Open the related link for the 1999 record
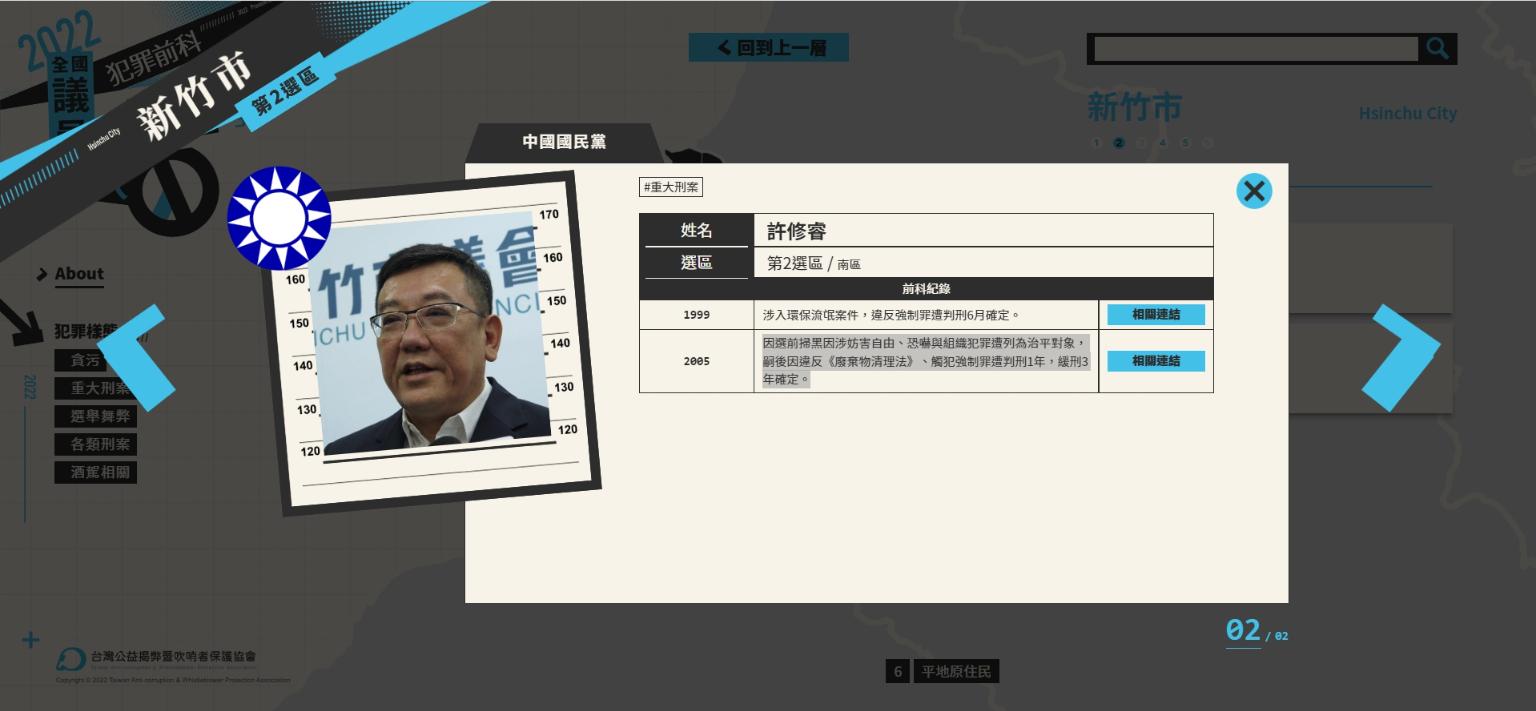 click(x=1155, y=315)
